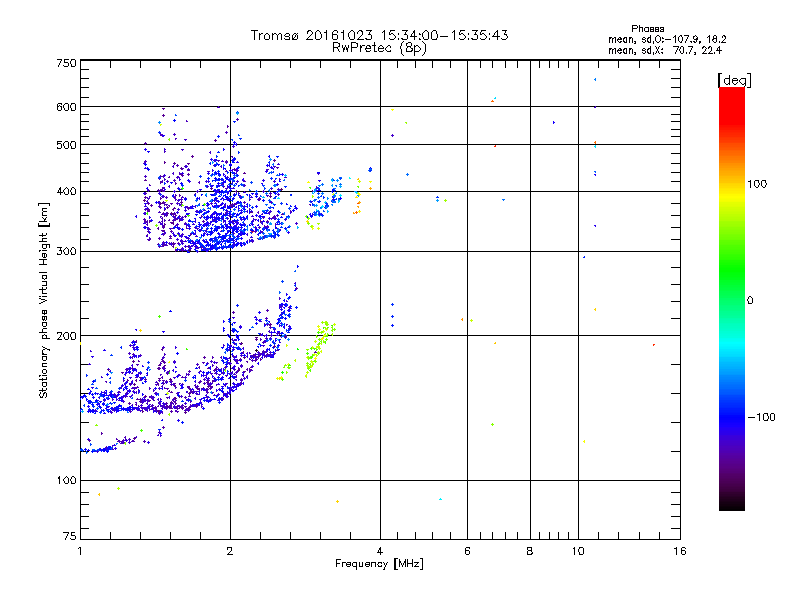The width and height of the screenshot is (800, 600).
Task: Click the y-axis tick label "500"
Action: click(66, 145)
